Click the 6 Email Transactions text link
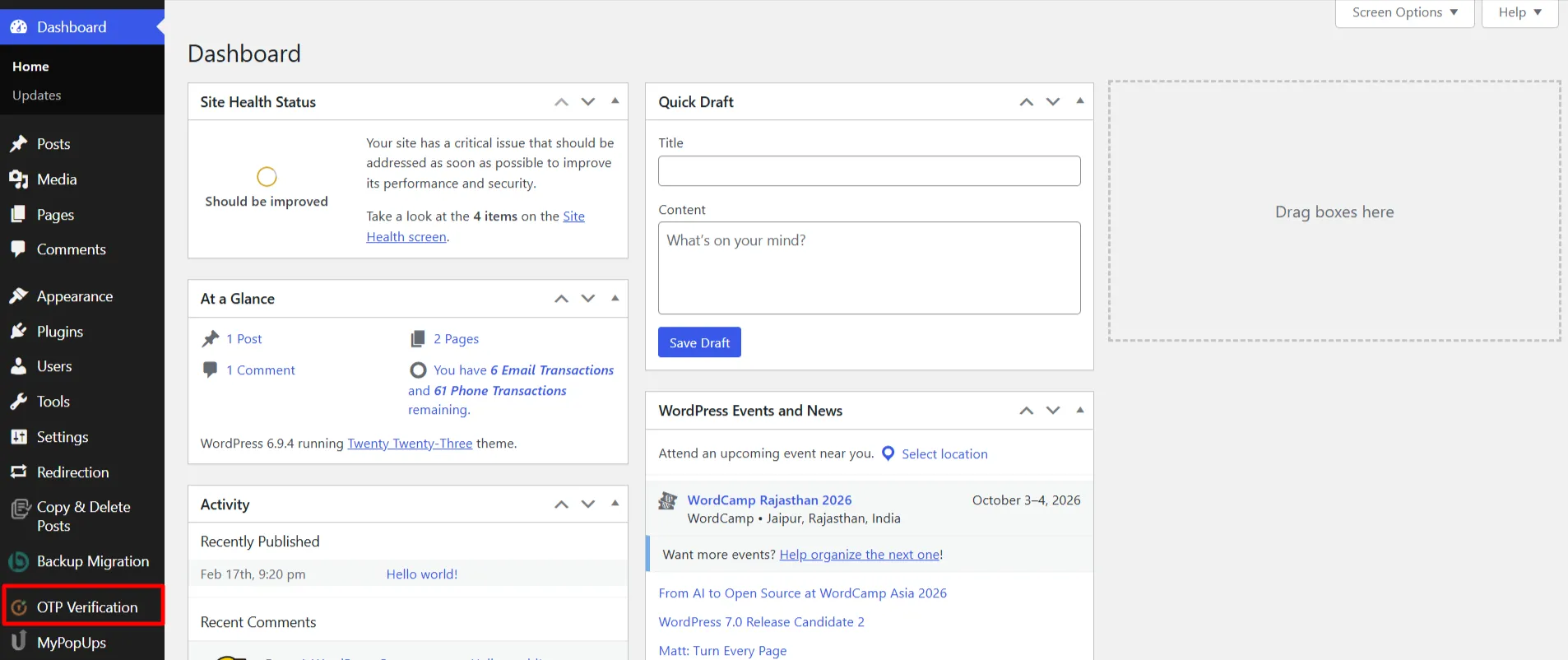 [x=552, y=370]
